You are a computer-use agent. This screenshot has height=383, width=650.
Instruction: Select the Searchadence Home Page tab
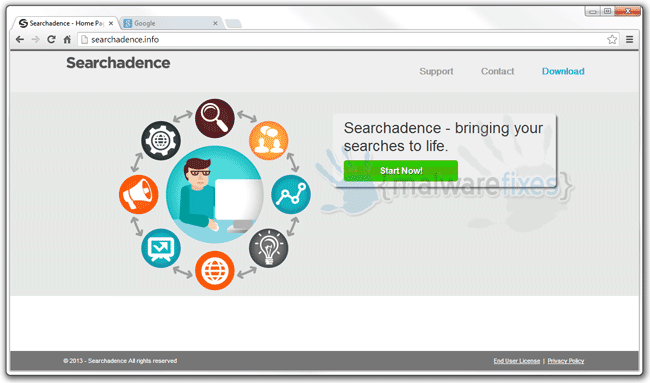coord(66,24)
